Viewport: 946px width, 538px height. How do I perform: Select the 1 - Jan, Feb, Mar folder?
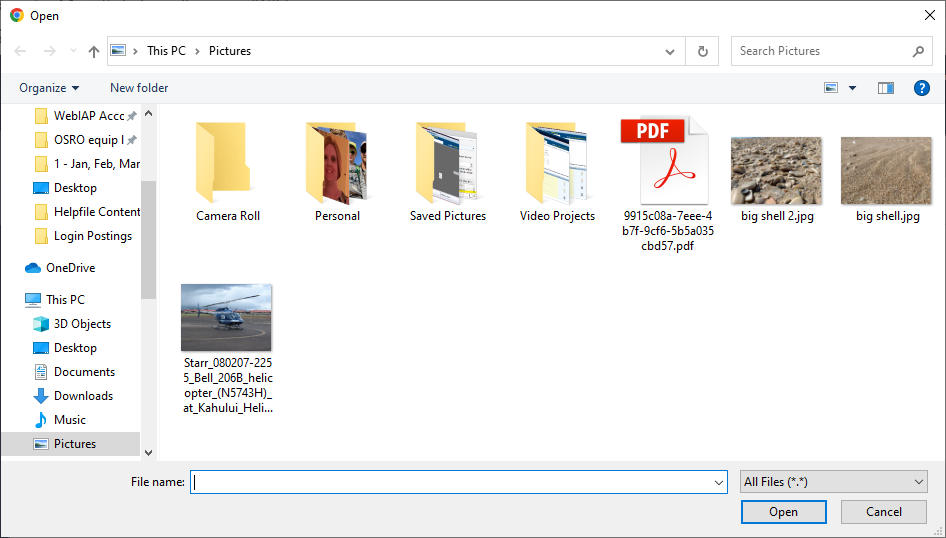coord(86,164)
